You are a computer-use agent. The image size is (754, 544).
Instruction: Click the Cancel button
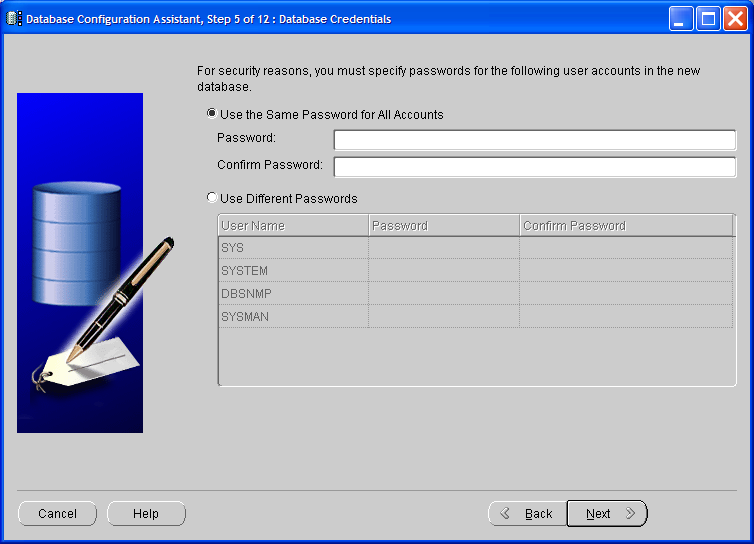[x=57, y=514]
